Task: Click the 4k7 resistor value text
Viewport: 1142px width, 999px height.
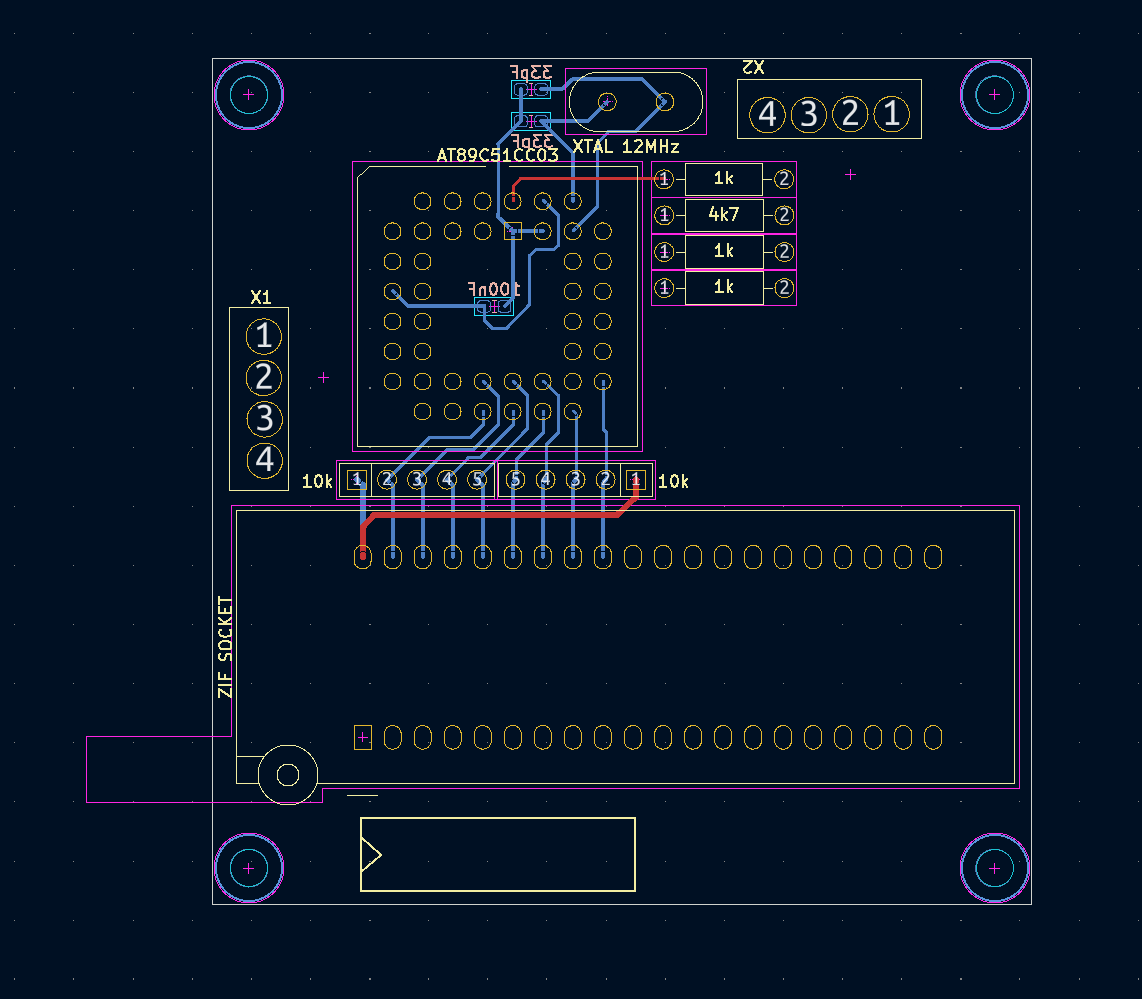Action: click(723, 215)
